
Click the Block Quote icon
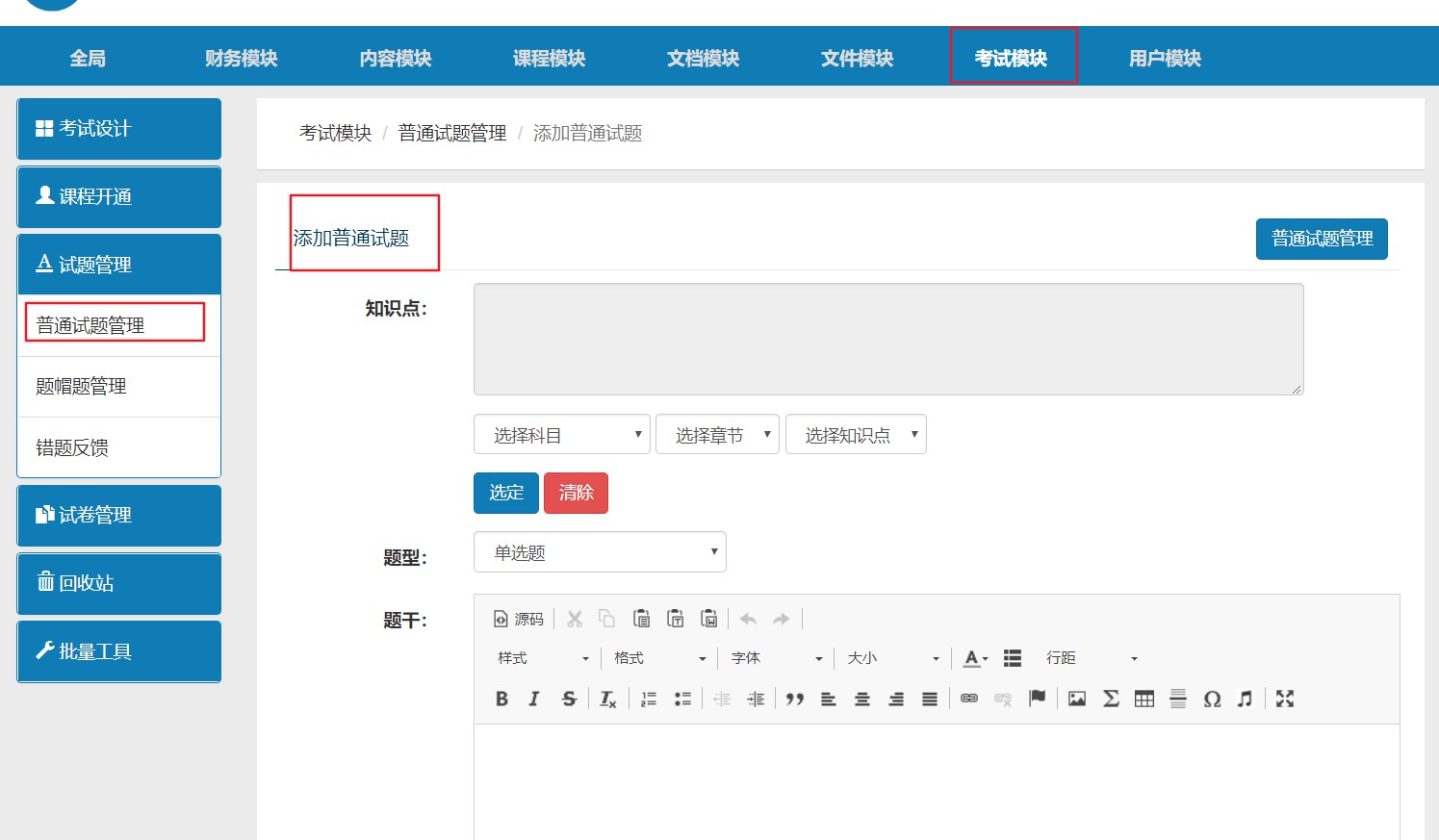point(794,699)
